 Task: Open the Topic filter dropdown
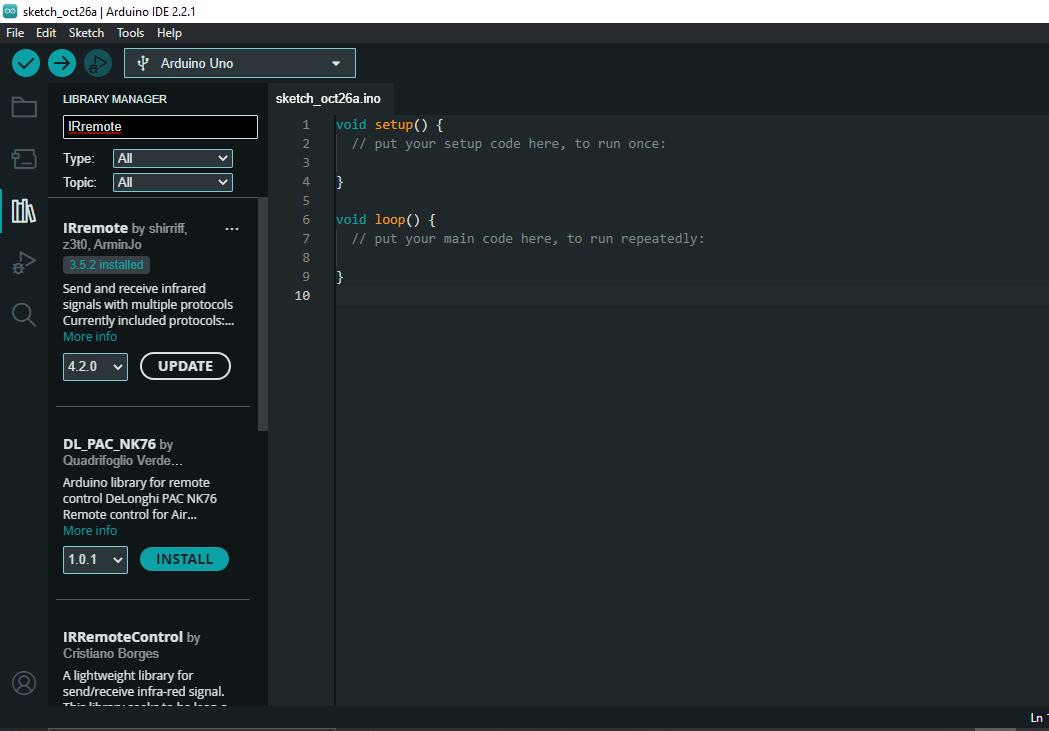(x=172, y=182)
